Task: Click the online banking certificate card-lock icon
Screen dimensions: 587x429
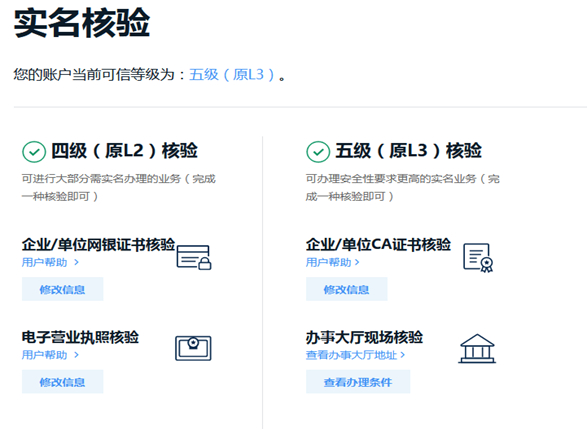Action: 194,257
